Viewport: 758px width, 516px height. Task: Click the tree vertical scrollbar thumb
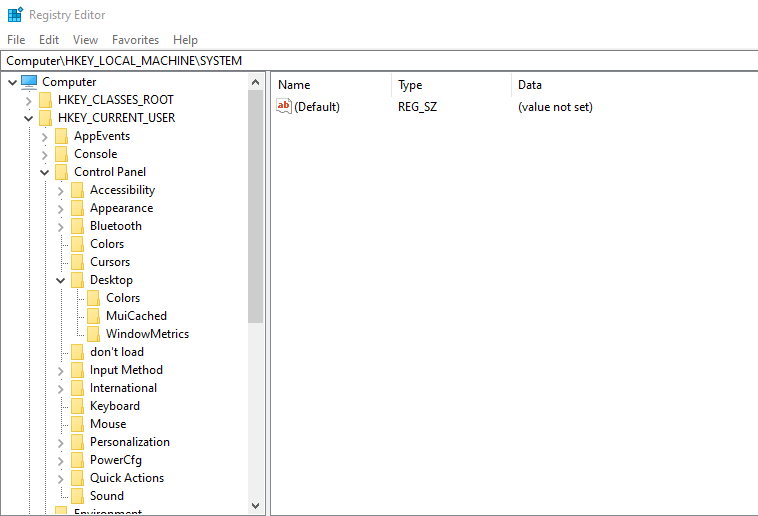point(256,206)
